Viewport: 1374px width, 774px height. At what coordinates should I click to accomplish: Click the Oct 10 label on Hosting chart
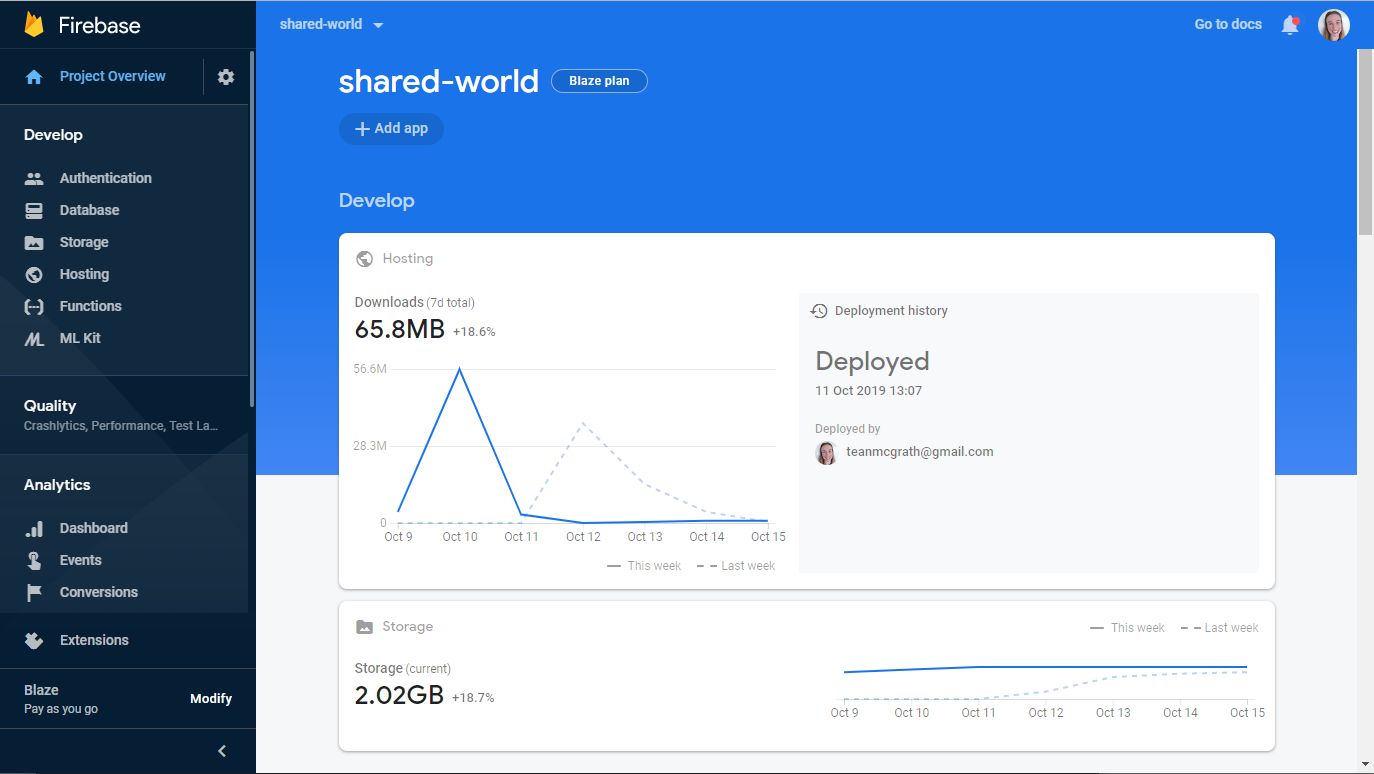(x=460, y=537)
